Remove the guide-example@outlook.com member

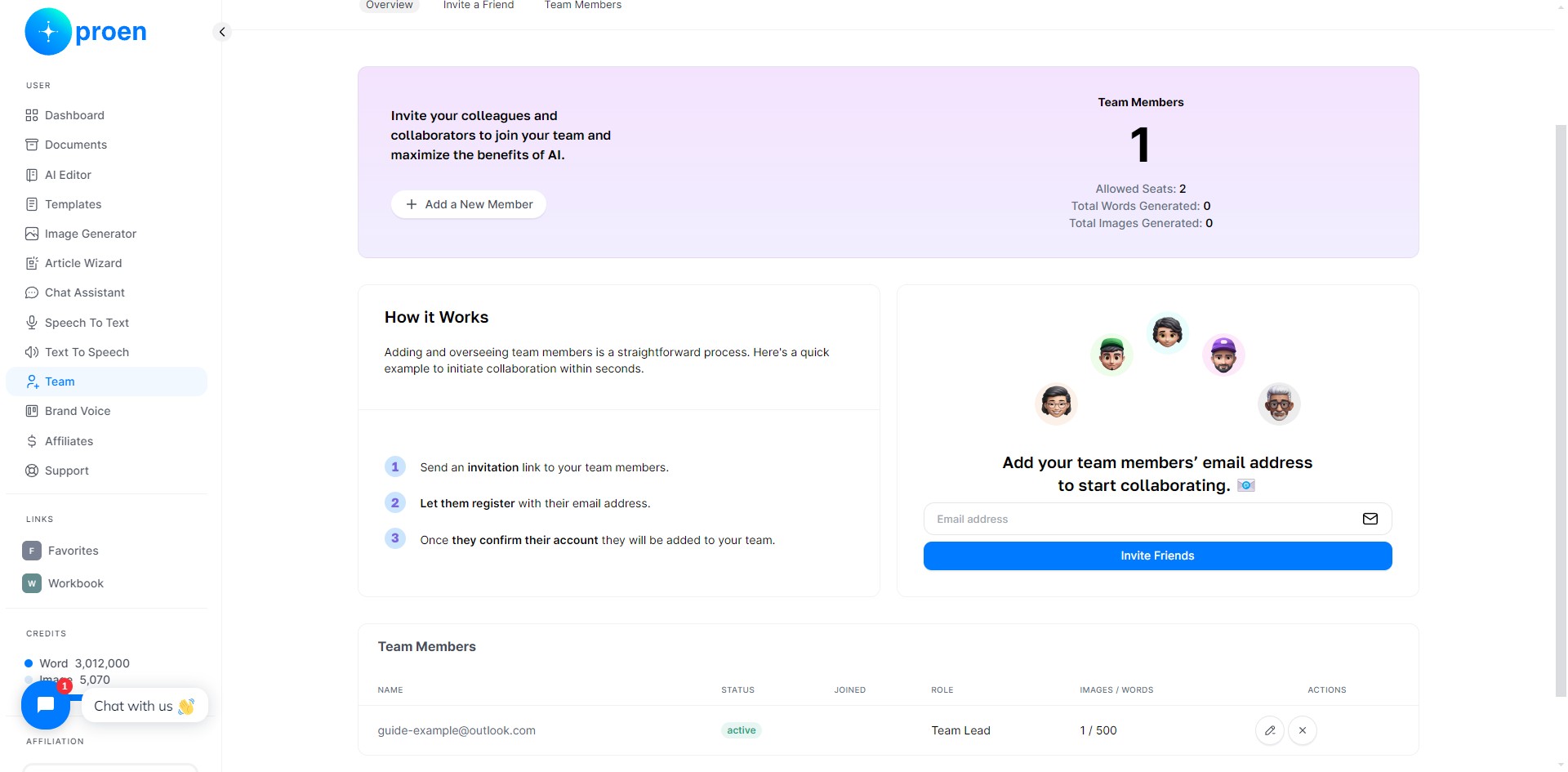[1303, 730]
